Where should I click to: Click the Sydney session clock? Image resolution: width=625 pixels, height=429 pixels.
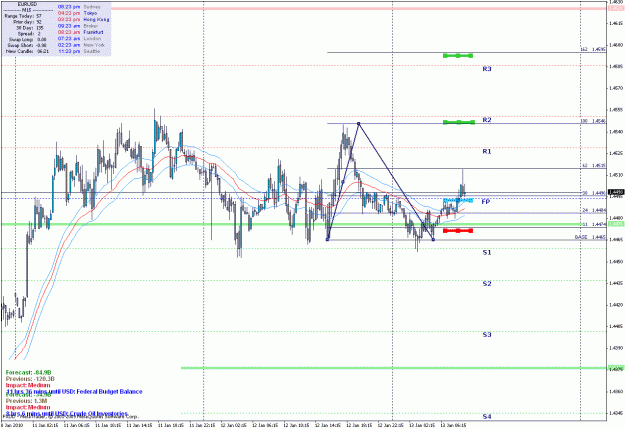[79, 7]
